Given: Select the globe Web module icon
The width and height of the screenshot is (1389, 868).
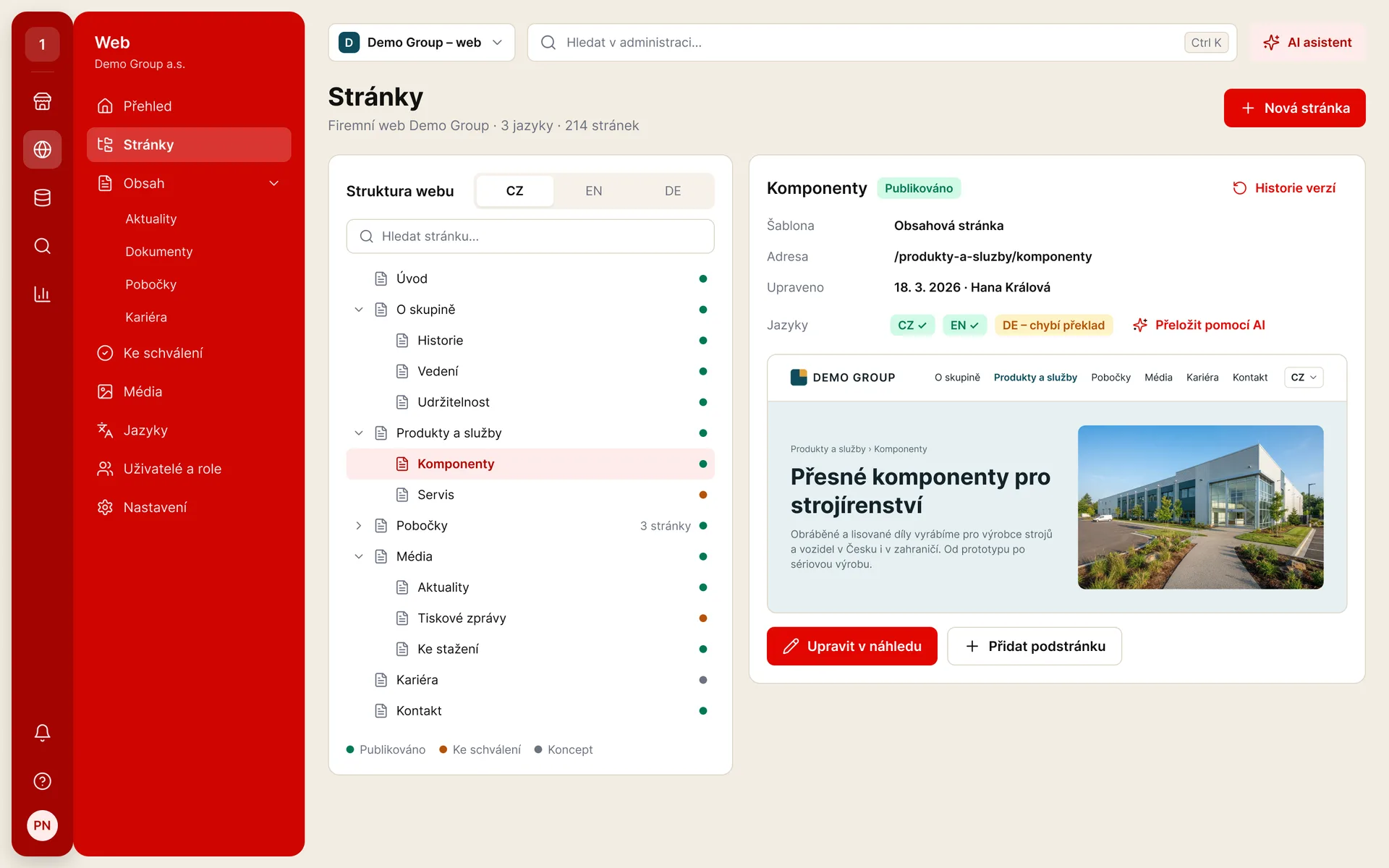Looking at the screenshot, I should [42, 149].
